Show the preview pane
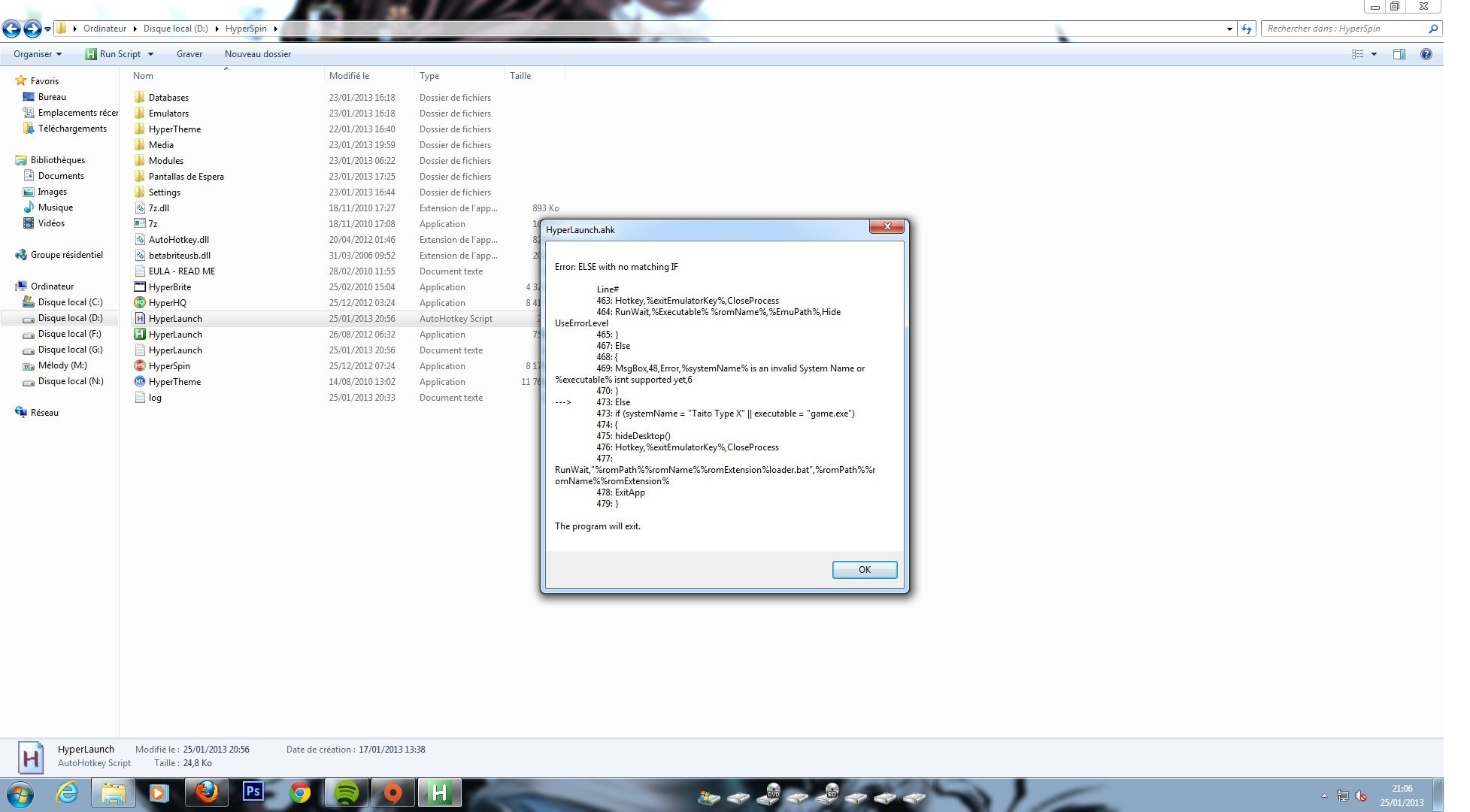 tap(1399, 54)
